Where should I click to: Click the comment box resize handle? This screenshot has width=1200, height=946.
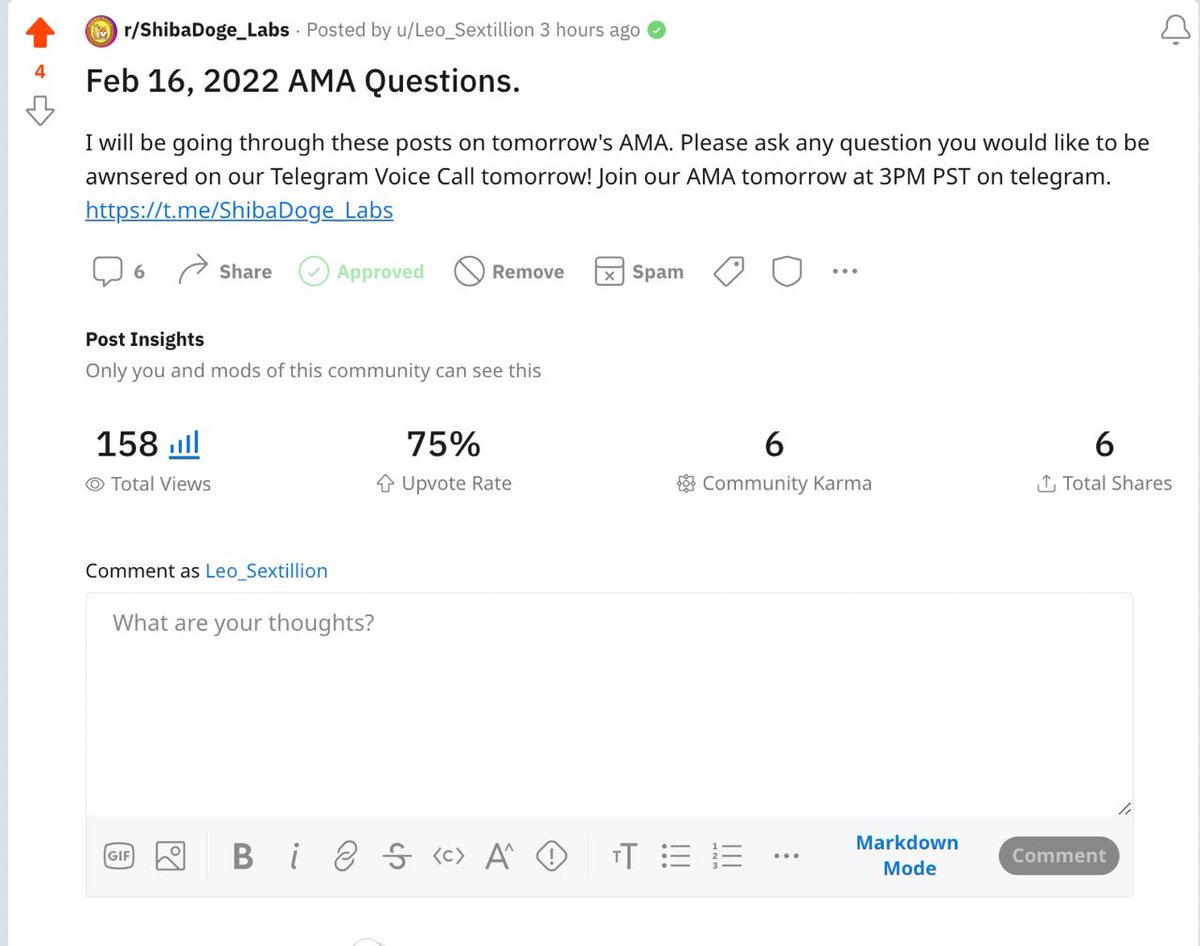point(1124,808)
